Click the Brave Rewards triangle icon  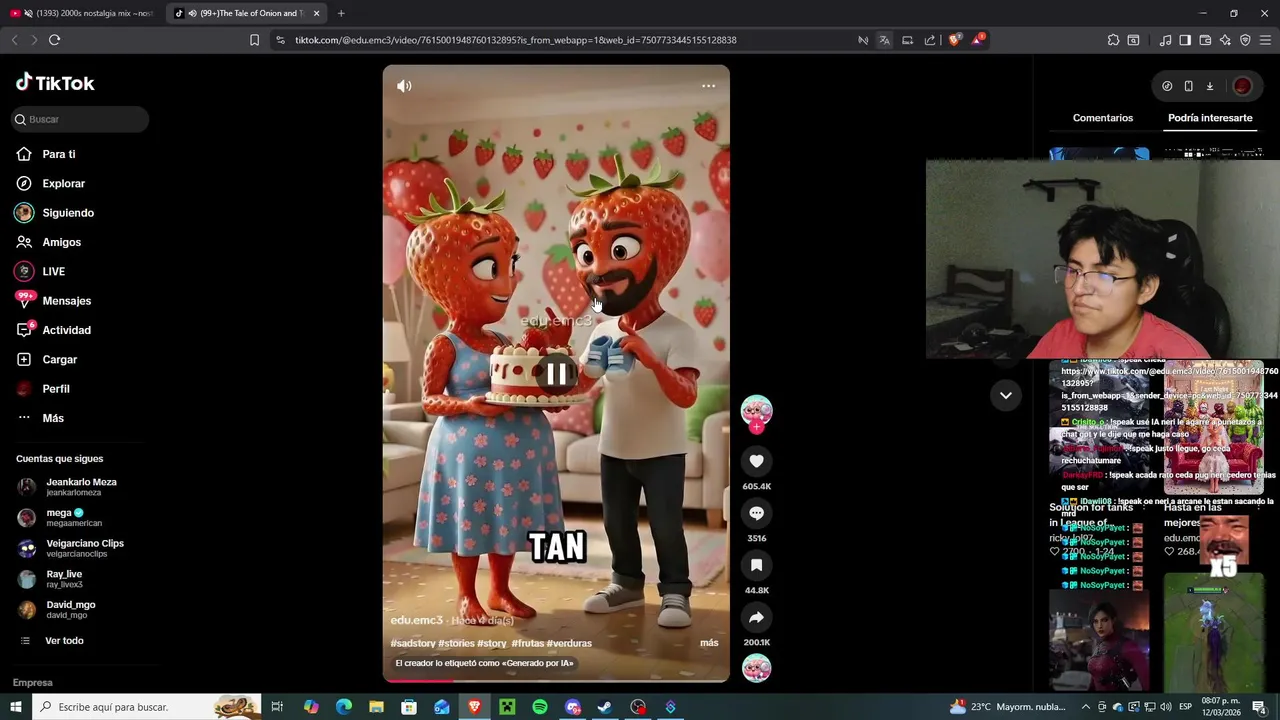coord(978,40)
